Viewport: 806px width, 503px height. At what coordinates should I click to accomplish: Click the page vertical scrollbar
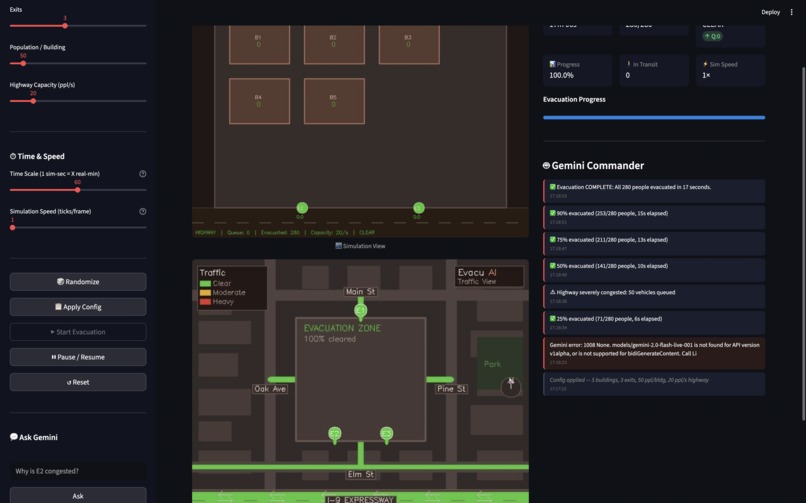pyautogui.click(x=802, y=244)
